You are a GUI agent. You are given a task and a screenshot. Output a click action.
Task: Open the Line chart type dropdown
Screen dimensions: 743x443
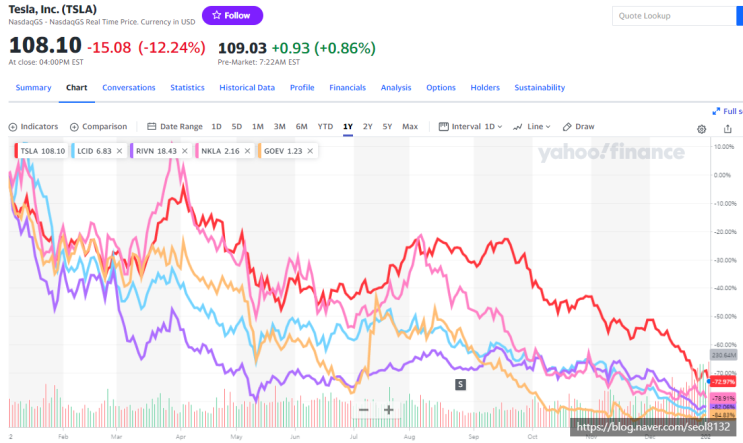coord(532,127)
